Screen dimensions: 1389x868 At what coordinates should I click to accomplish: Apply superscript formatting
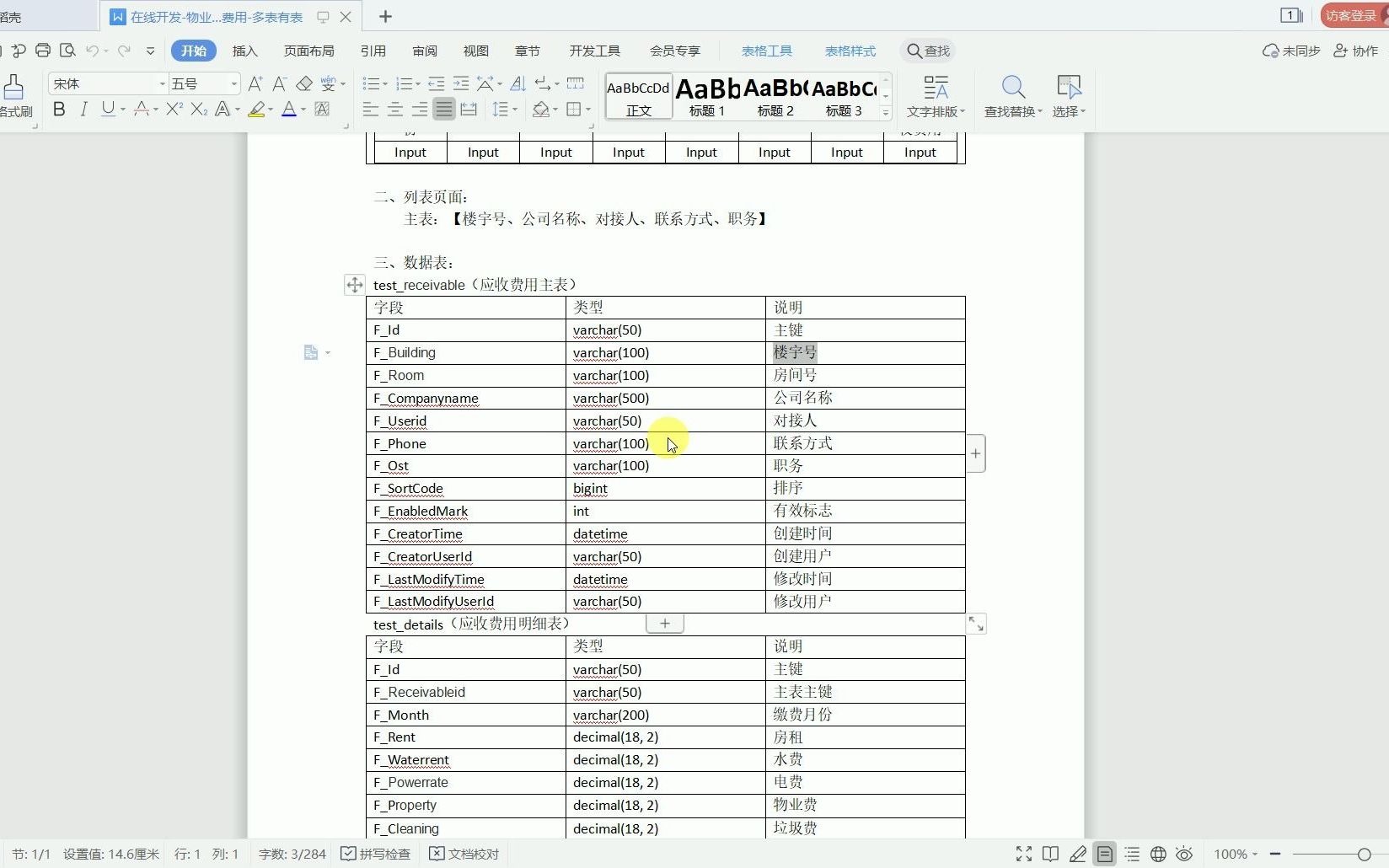(x=174, y=109)
